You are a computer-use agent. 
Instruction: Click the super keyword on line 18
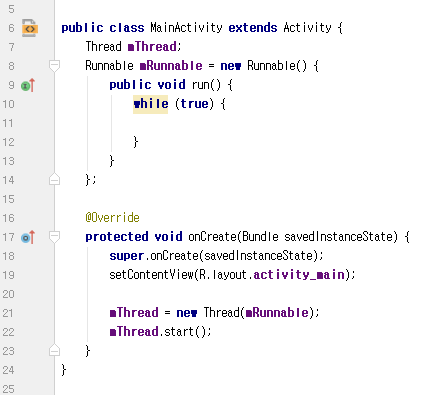(x=127, y=256)
